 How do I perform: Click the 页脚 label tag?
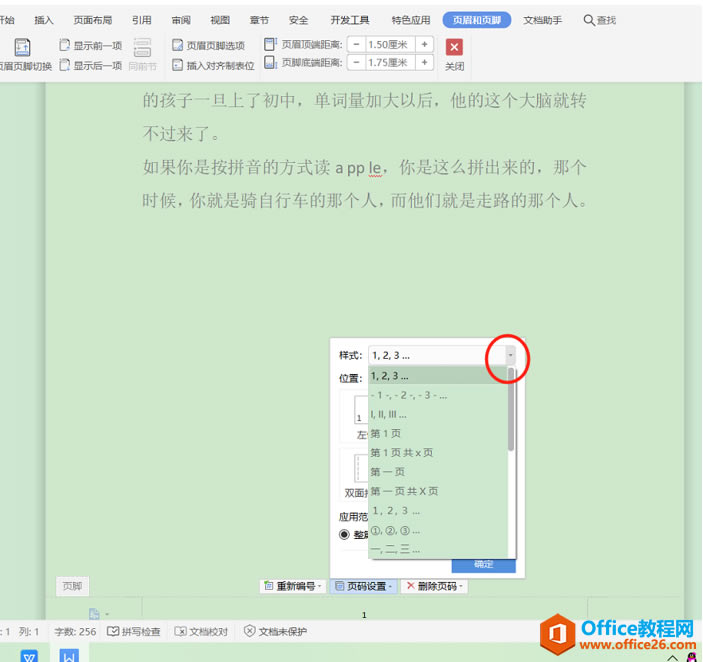[72, 586]
